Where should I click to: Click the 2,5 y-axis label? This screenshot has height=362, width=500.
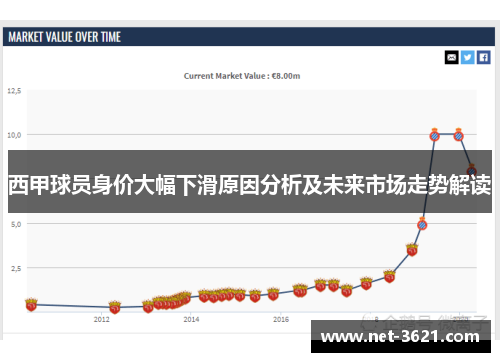click(x=16, y=268)
